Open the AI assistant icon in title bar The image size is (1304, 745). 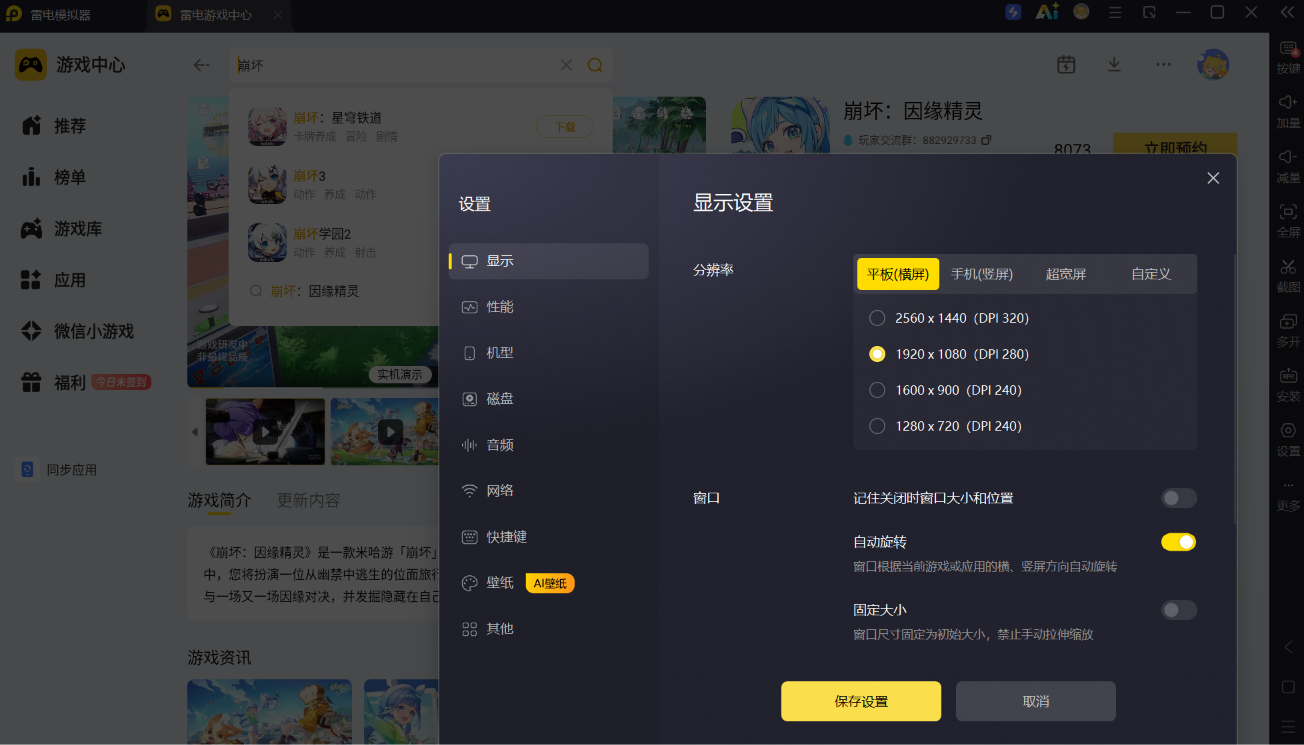1047,12
